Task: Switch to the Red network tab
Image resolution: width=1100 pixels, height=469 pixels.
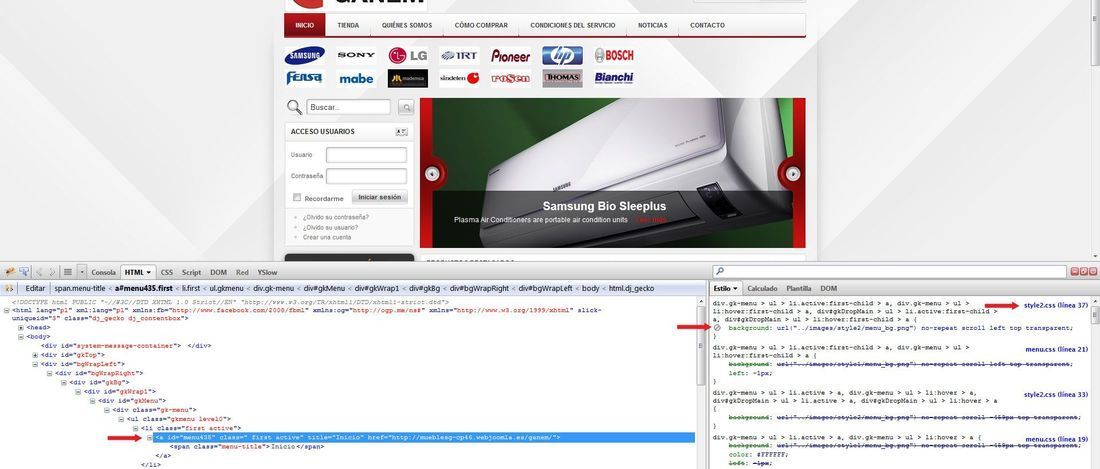Action: 242,272
